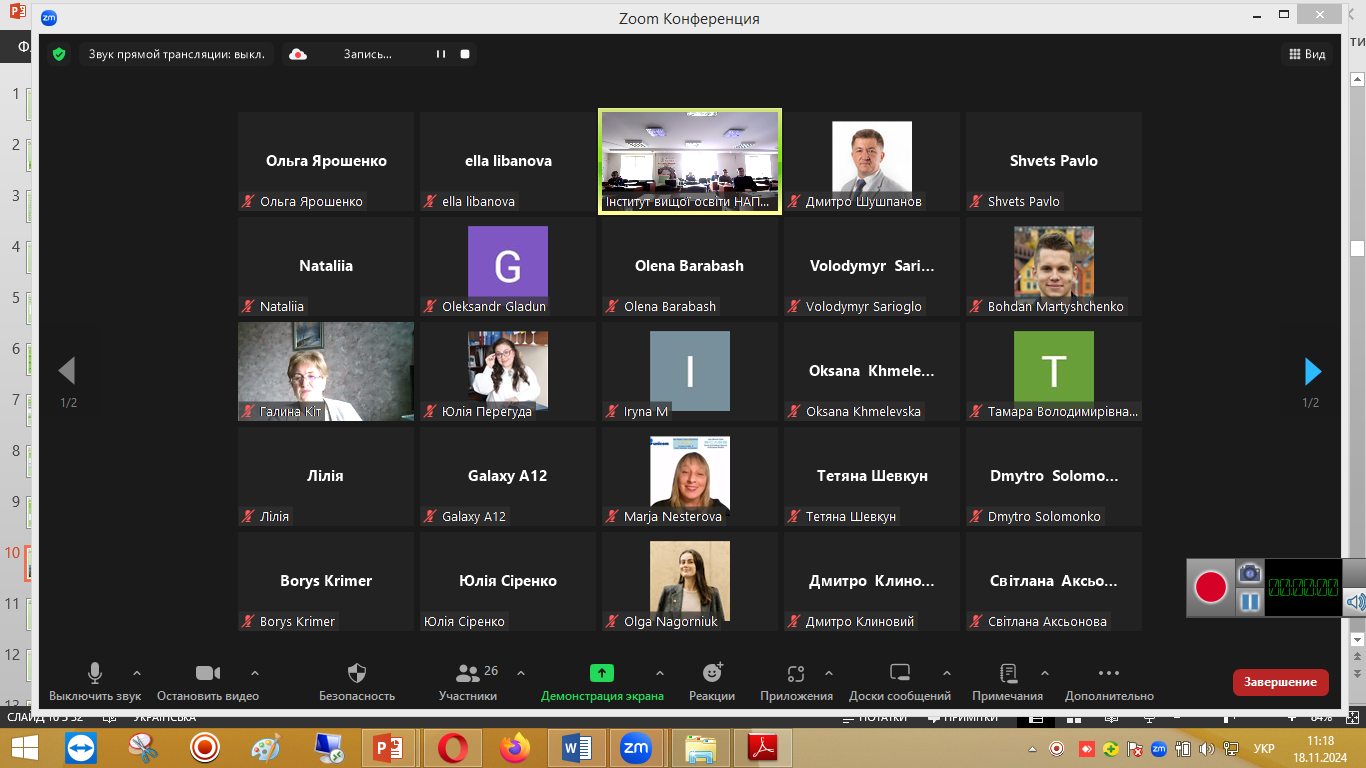Select Галина Кіт video thumbnail
This screenshot has height=768, width=1366.
[326, 371]
